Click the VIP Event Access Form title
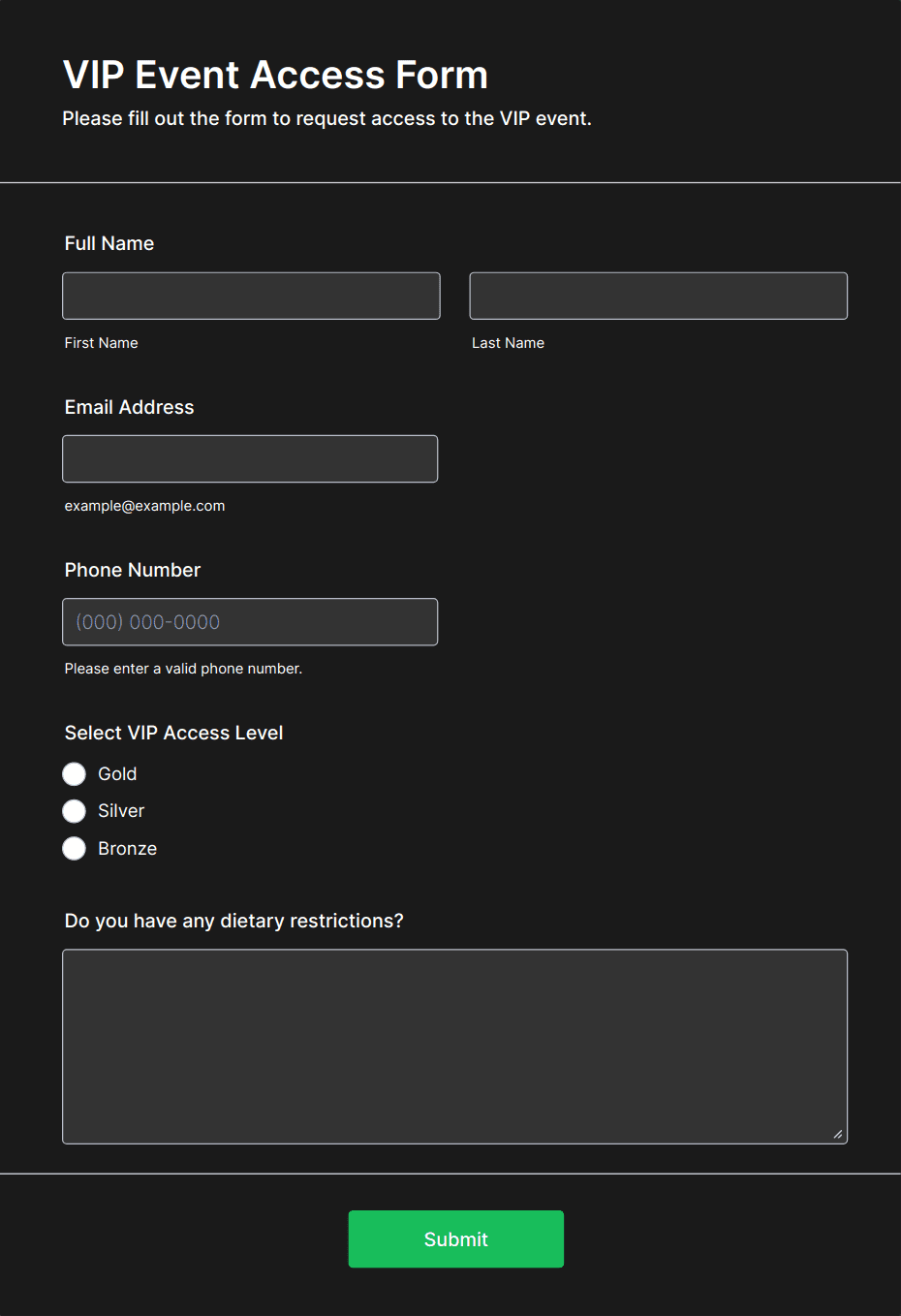This screenshot has height=1316, width=901. (x=274, y=74)
